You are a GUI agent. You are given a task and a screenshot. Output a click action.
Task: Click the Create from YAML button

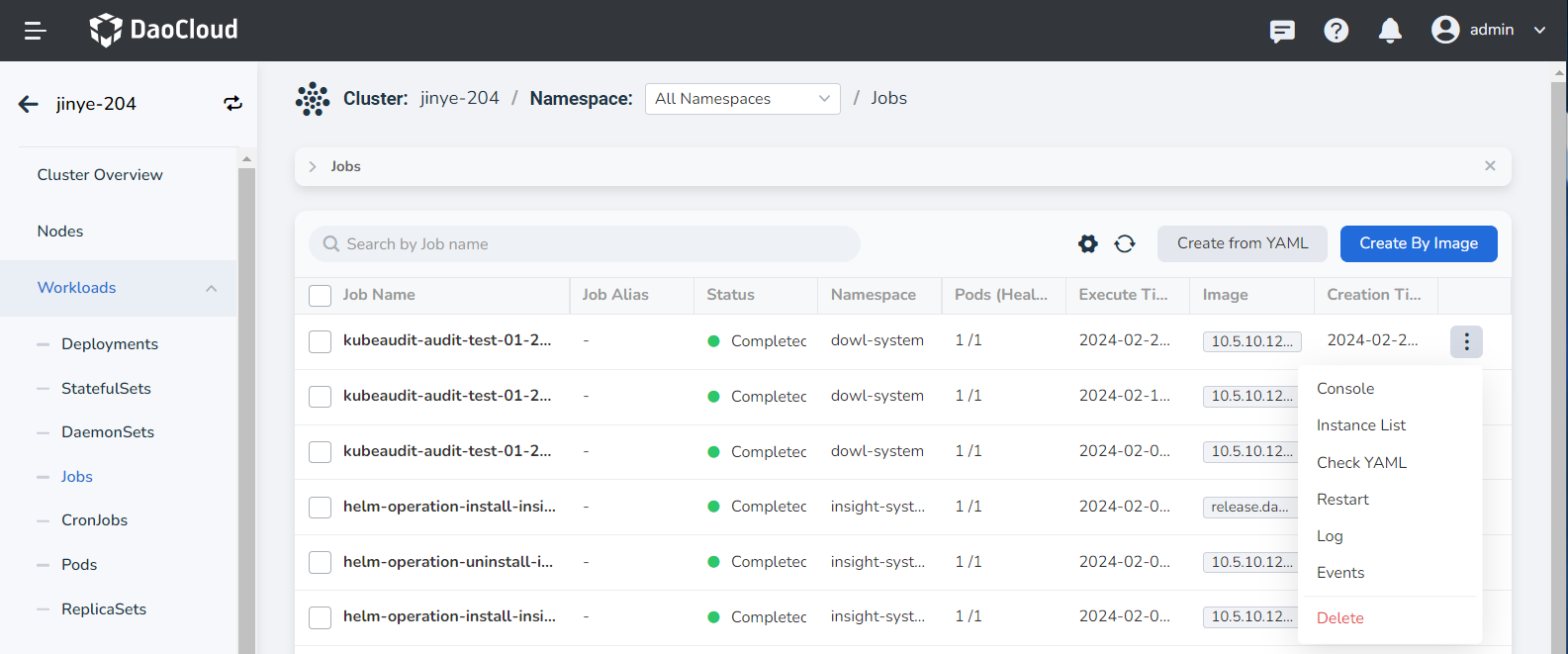[x=1243, y=244]
